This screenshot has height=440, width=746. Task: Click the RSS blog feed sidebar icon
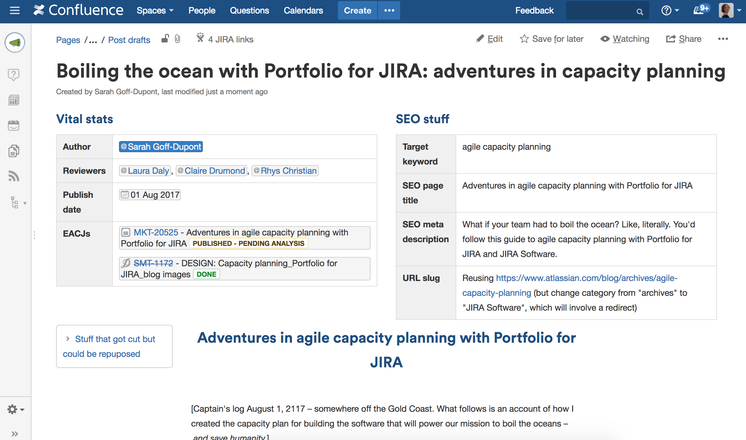point(14,177)
